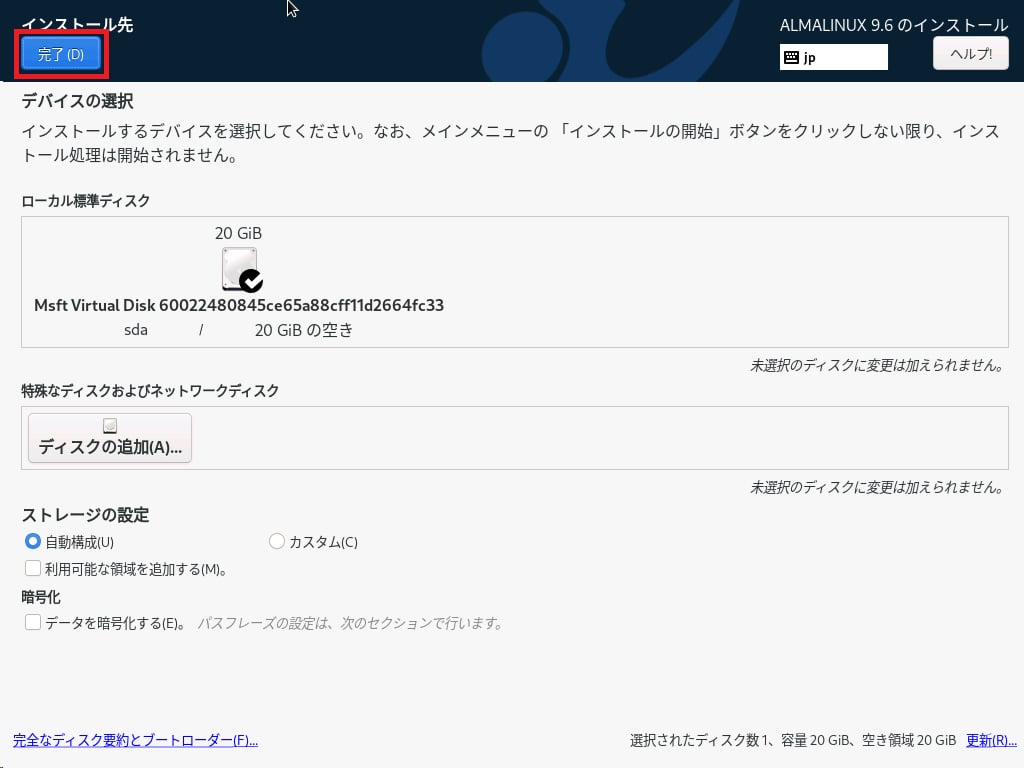This screenshot has width=1024, height=768.
Task: Click the 完了(D) Done button
Action: (x=61, y=54)
